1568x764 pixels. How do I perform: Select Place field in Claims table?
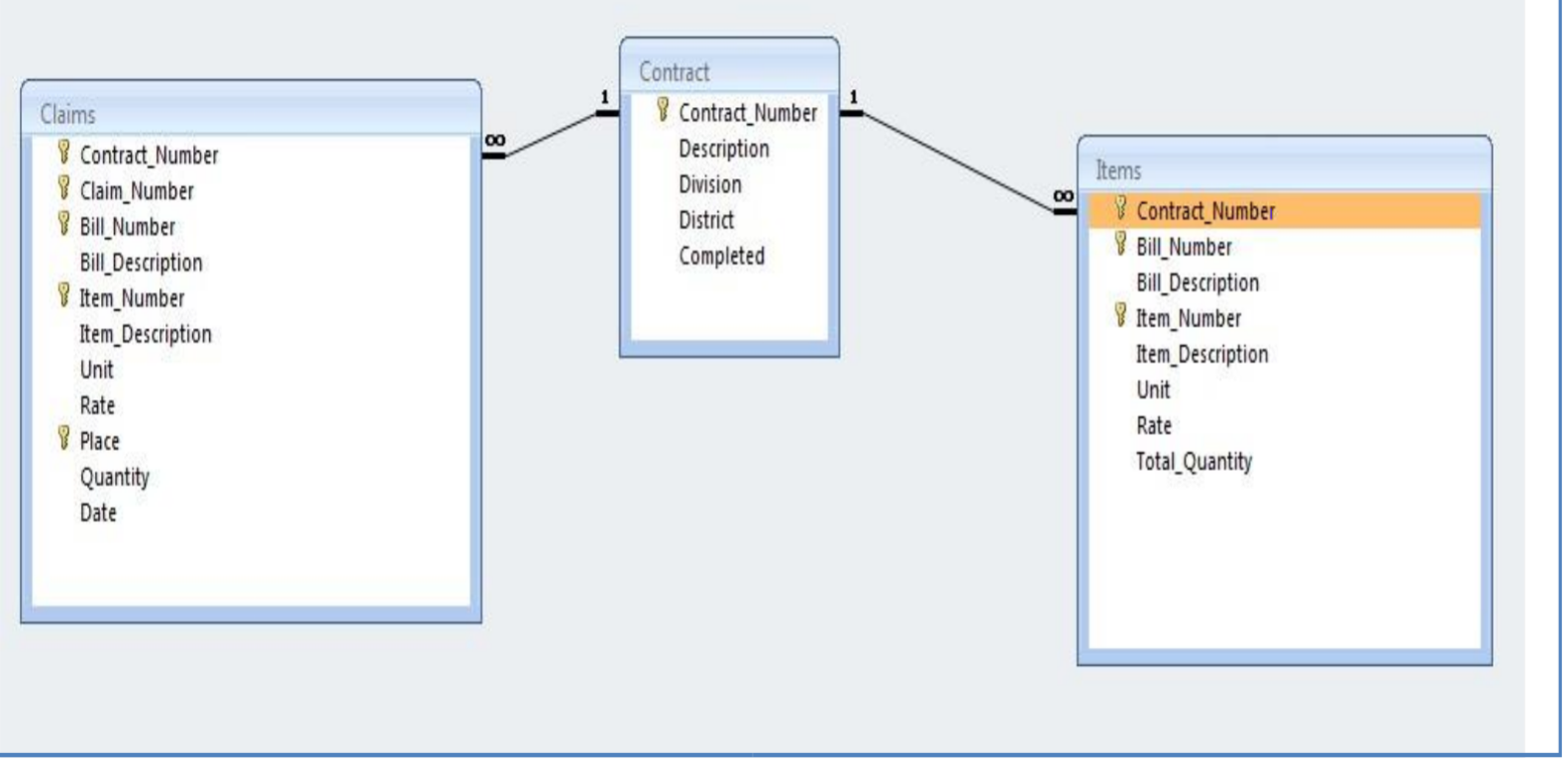click(99, 441)
